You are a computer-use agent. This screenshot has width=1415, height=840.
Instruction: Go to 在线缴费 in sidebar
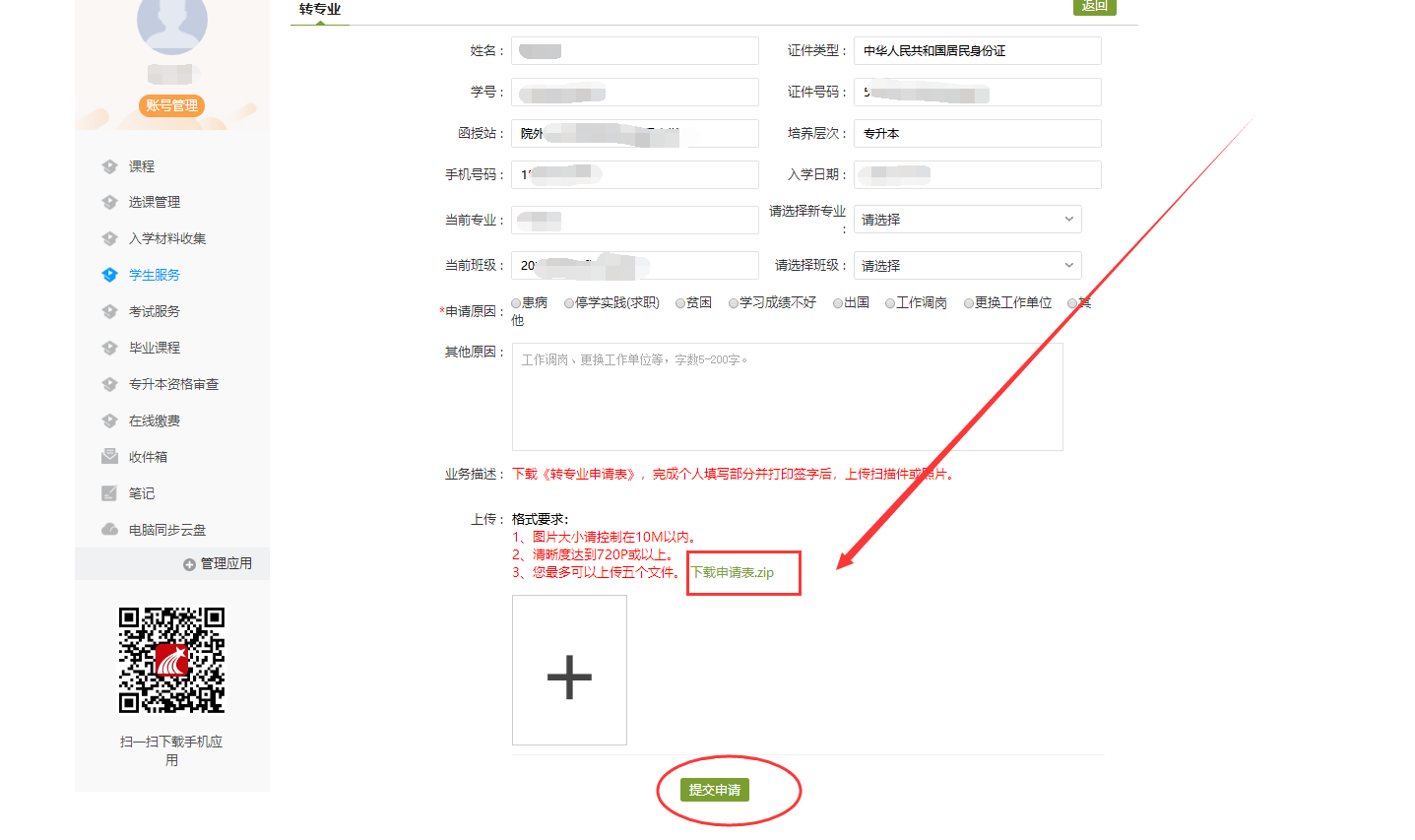155,420
